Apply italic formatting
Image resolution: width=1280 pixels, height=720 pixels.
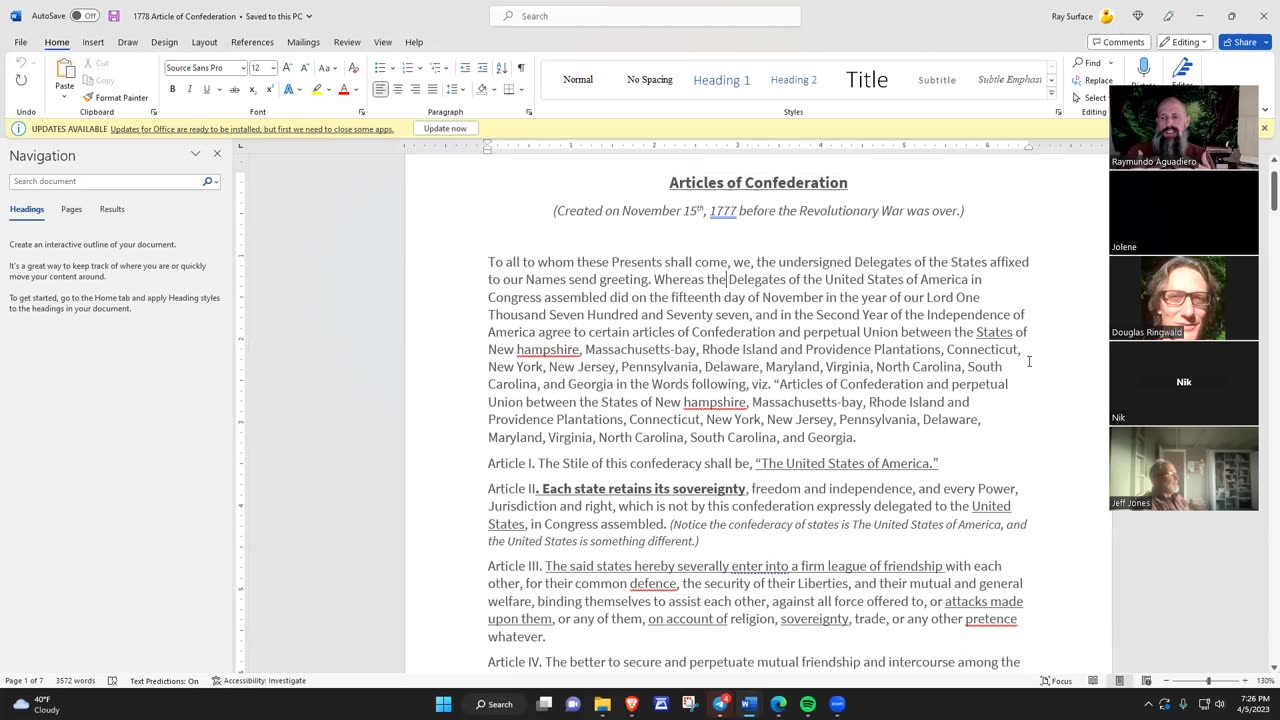(x=189, y=89)
